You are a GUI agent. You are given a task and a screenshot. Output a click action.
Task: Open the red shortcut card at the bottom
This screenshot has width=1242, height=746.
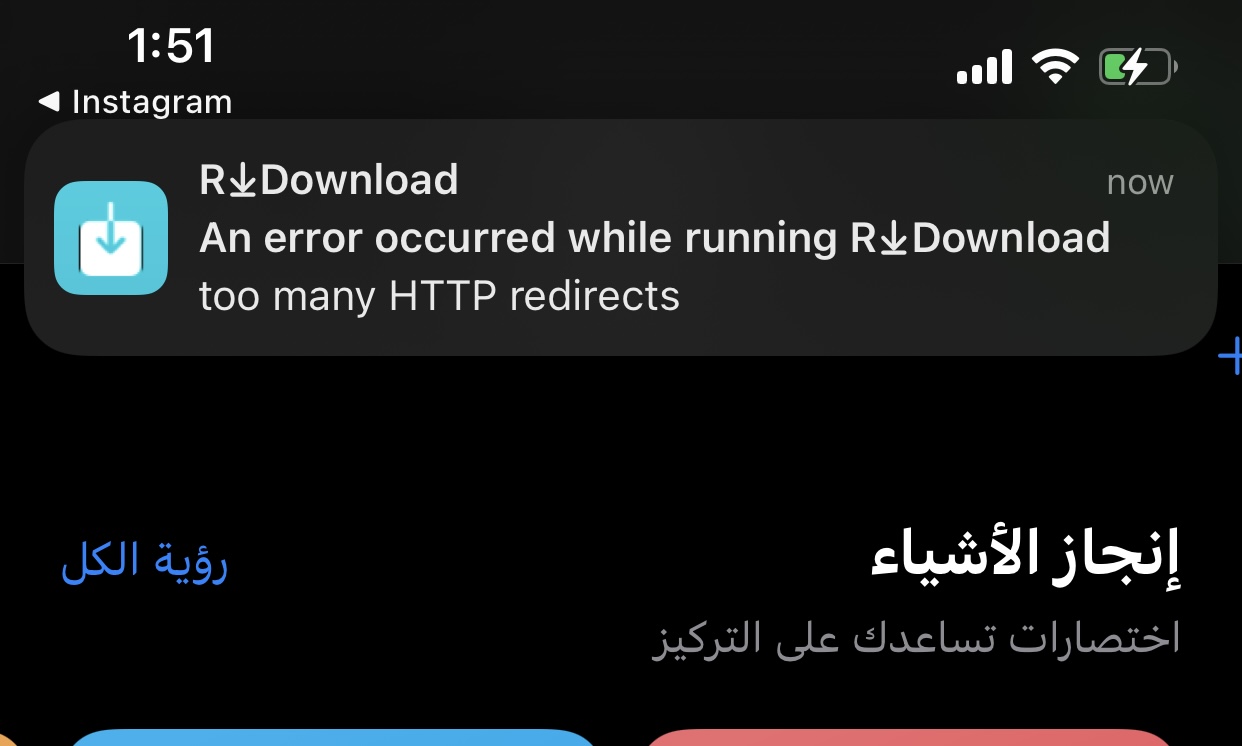tap(908, 738)
